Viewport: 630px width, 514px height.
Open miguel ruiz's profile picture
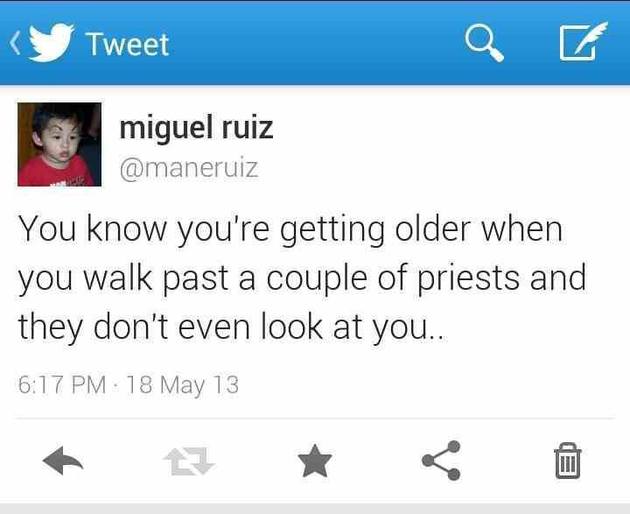tap(59, 144)
